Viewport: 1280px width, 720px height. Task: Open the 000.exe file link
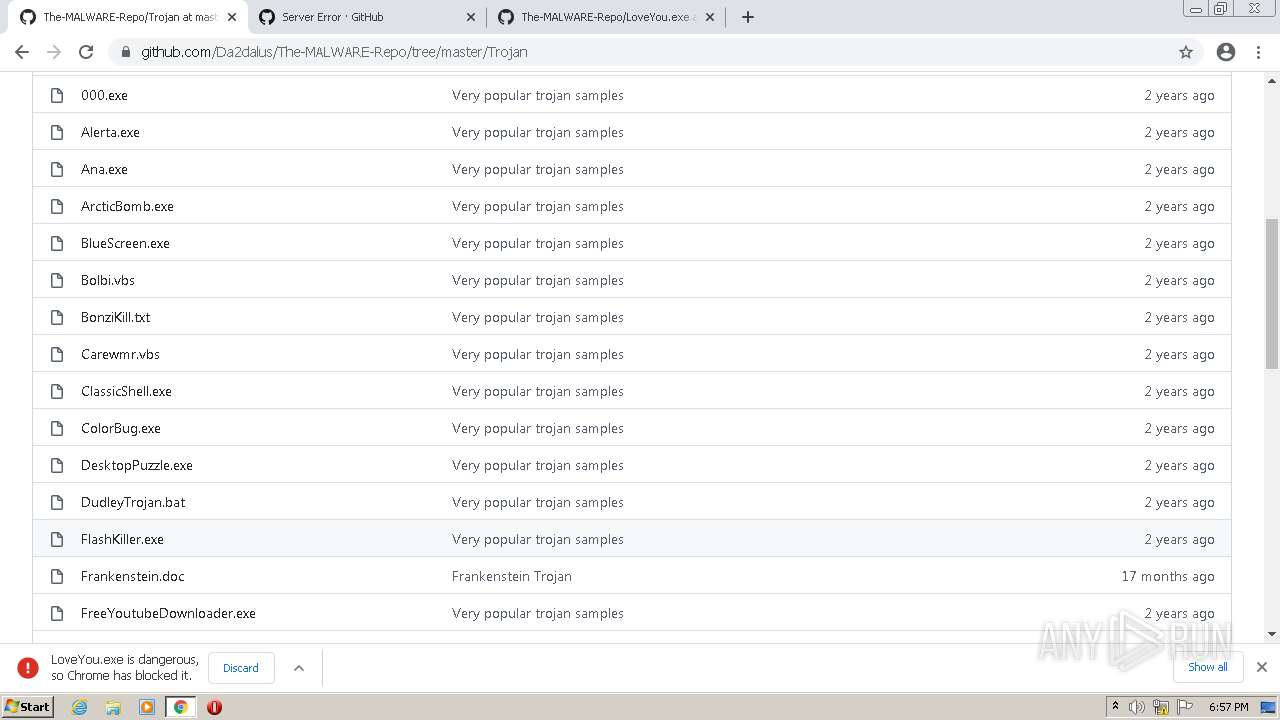coord(104,95)
